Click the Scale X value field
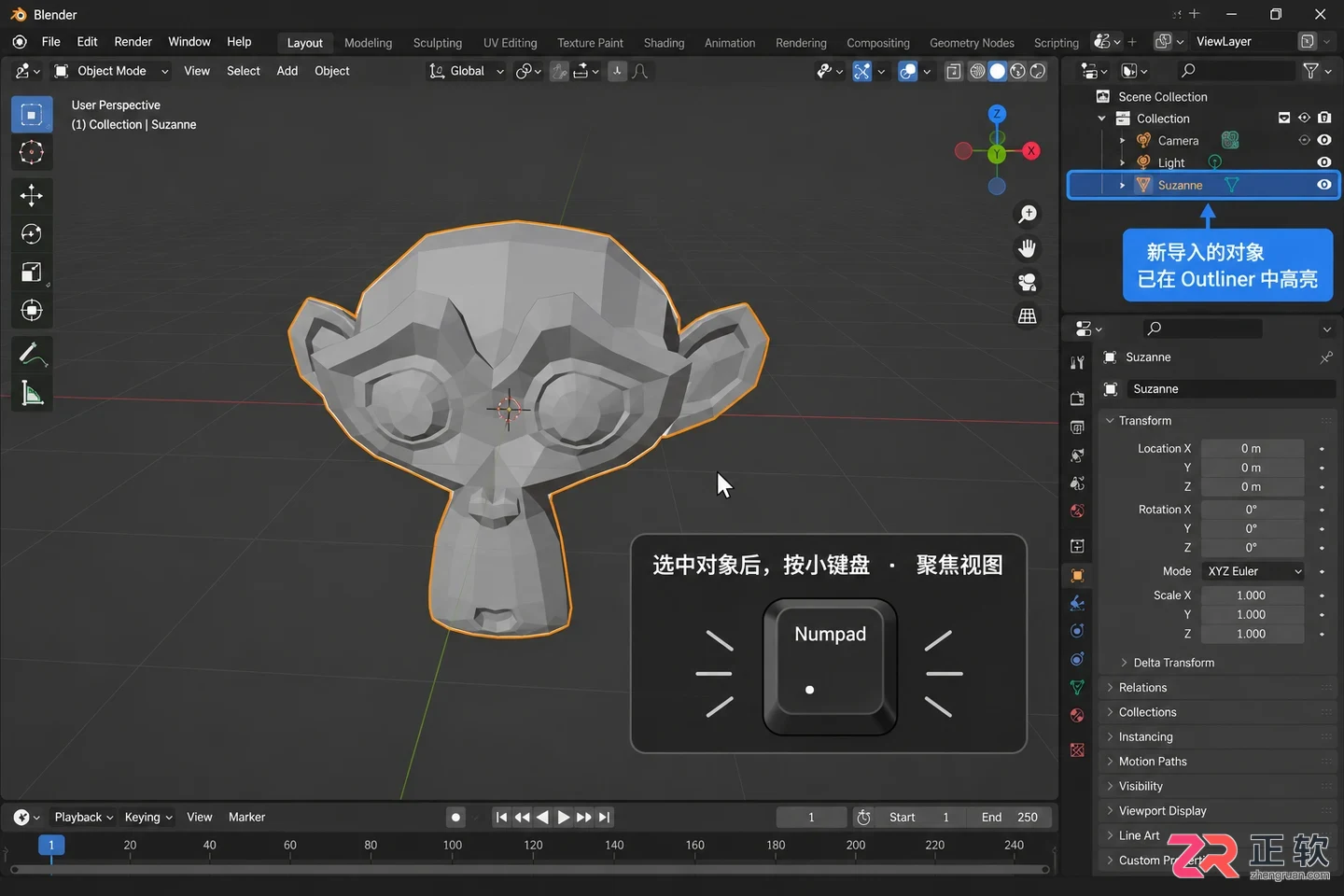Screen dimensions: 1344x896 click(1252, 595)
